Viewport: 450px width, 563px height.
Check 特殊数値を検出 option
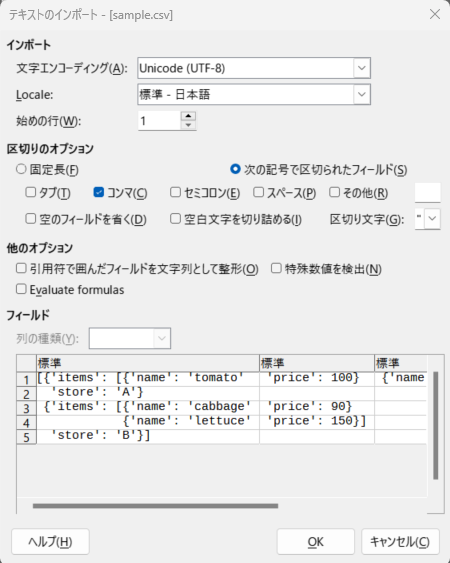click(276, 268)
